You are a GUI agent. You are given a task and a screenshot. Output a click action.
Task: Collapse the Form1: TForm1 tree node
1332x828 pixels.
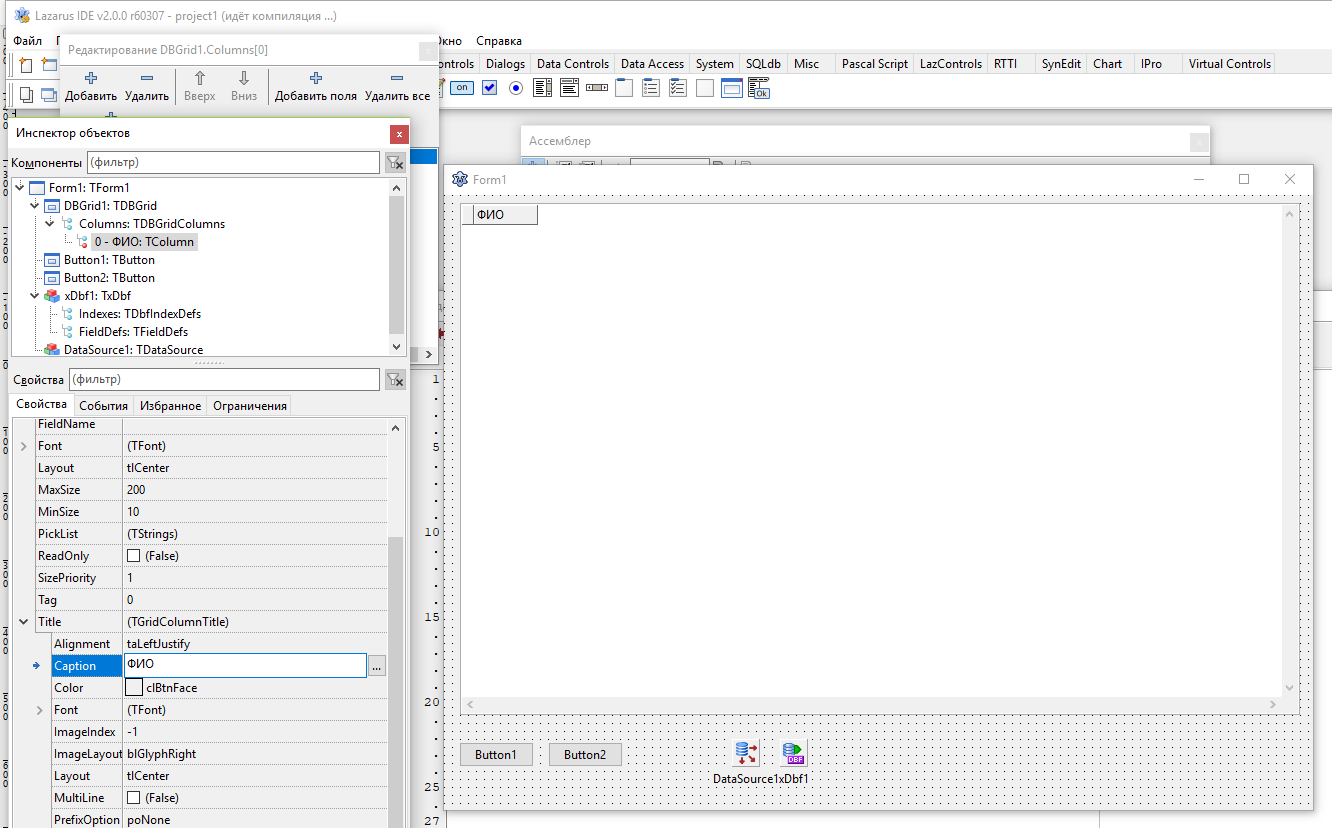click(x=19, y=188)
